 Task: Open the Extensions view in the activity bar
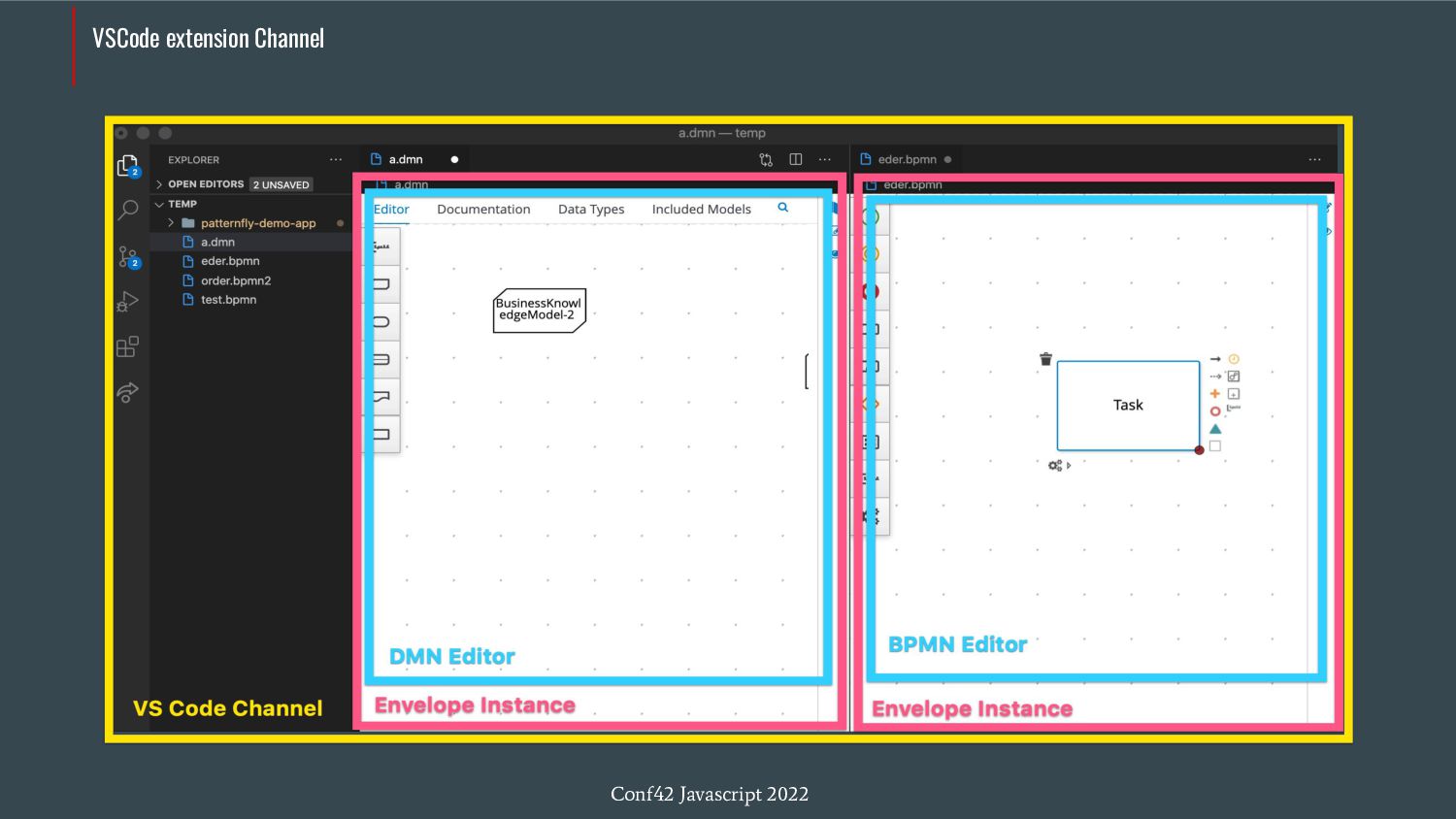coord(127,346)
